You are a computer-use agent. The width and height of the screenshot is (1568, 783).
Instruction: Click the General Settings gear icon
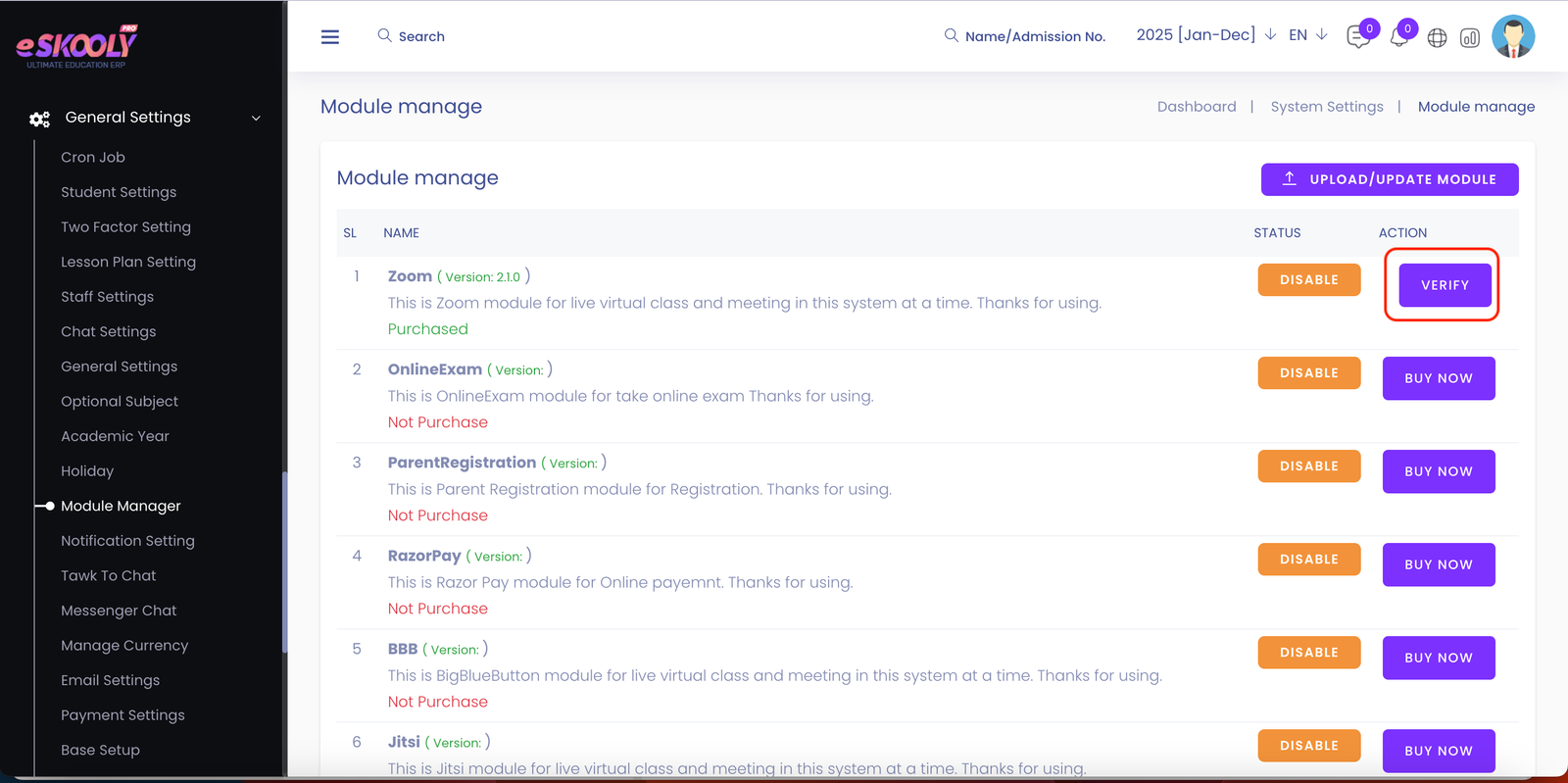pos(39,119)
